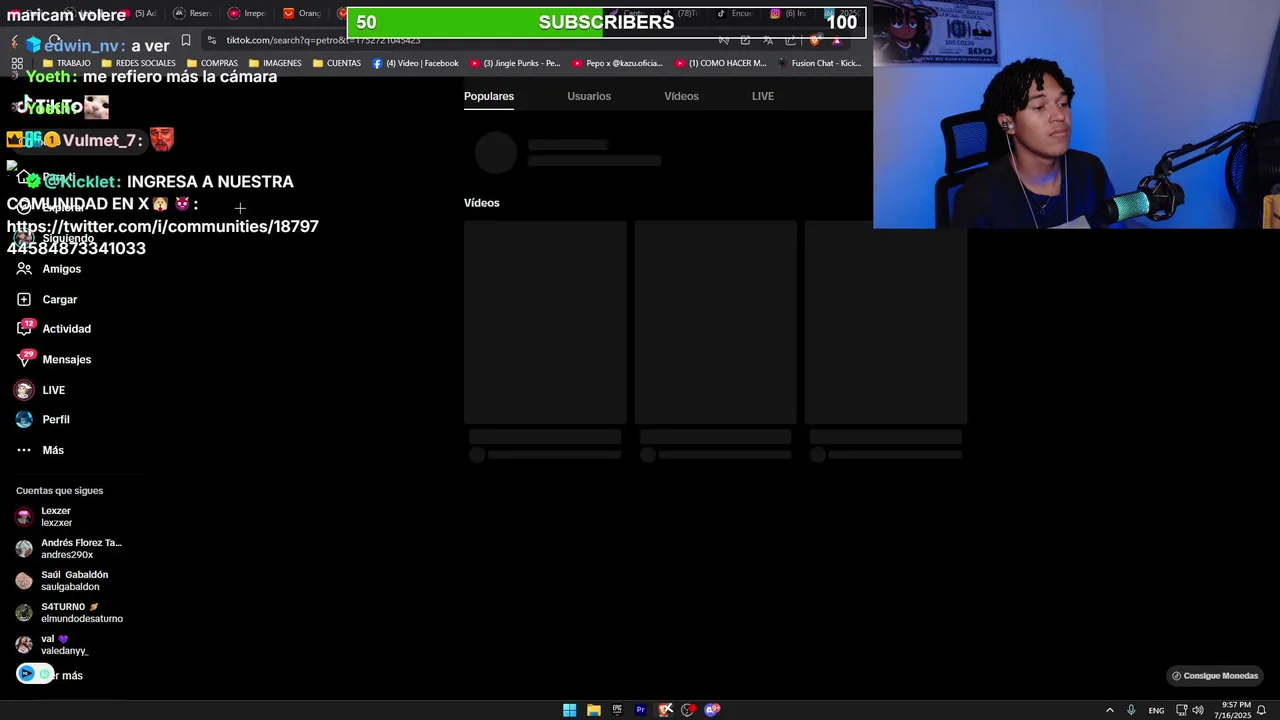Viewport: 1280px width, 720px height.
Task: Open followed account andres290x
Action: (69, 549)
